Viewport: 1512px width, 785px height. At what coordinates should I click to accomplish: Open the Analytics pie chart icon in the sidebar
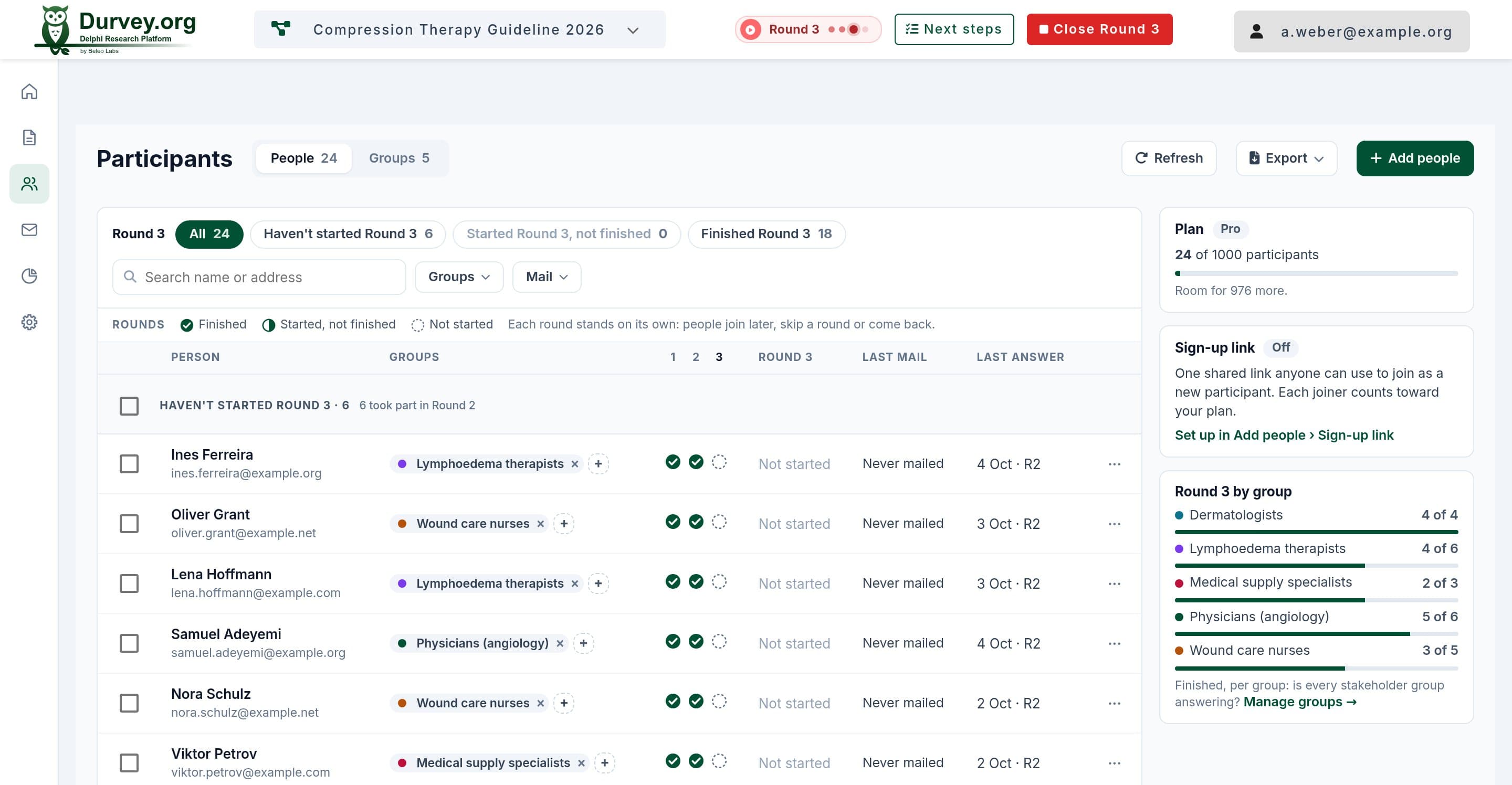tap(29, 276)
